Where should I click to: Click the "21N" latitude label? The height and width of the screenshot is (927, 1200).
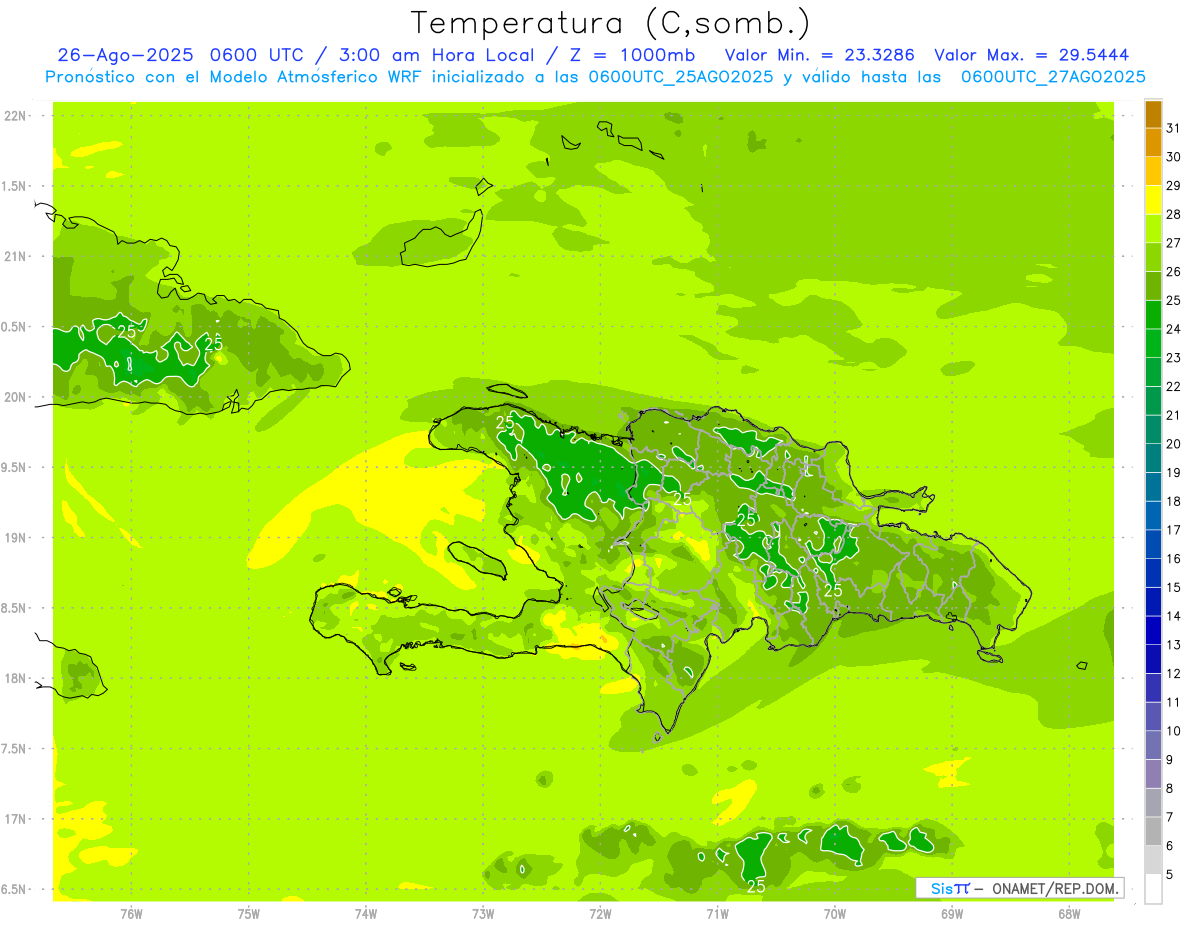pyautogui.click(x=15, y=257)
